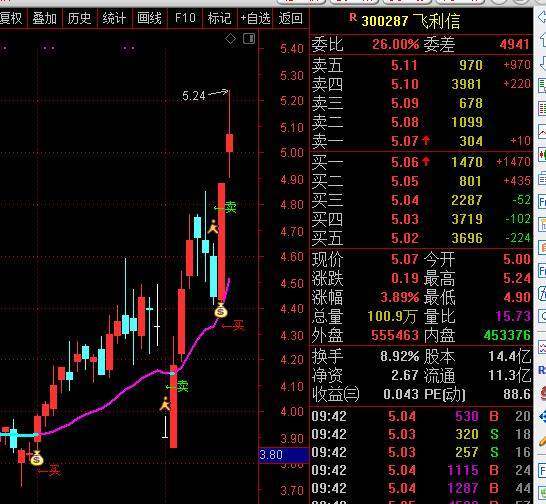Click runner signal icon near 4.00 level

tap(165, 404)
